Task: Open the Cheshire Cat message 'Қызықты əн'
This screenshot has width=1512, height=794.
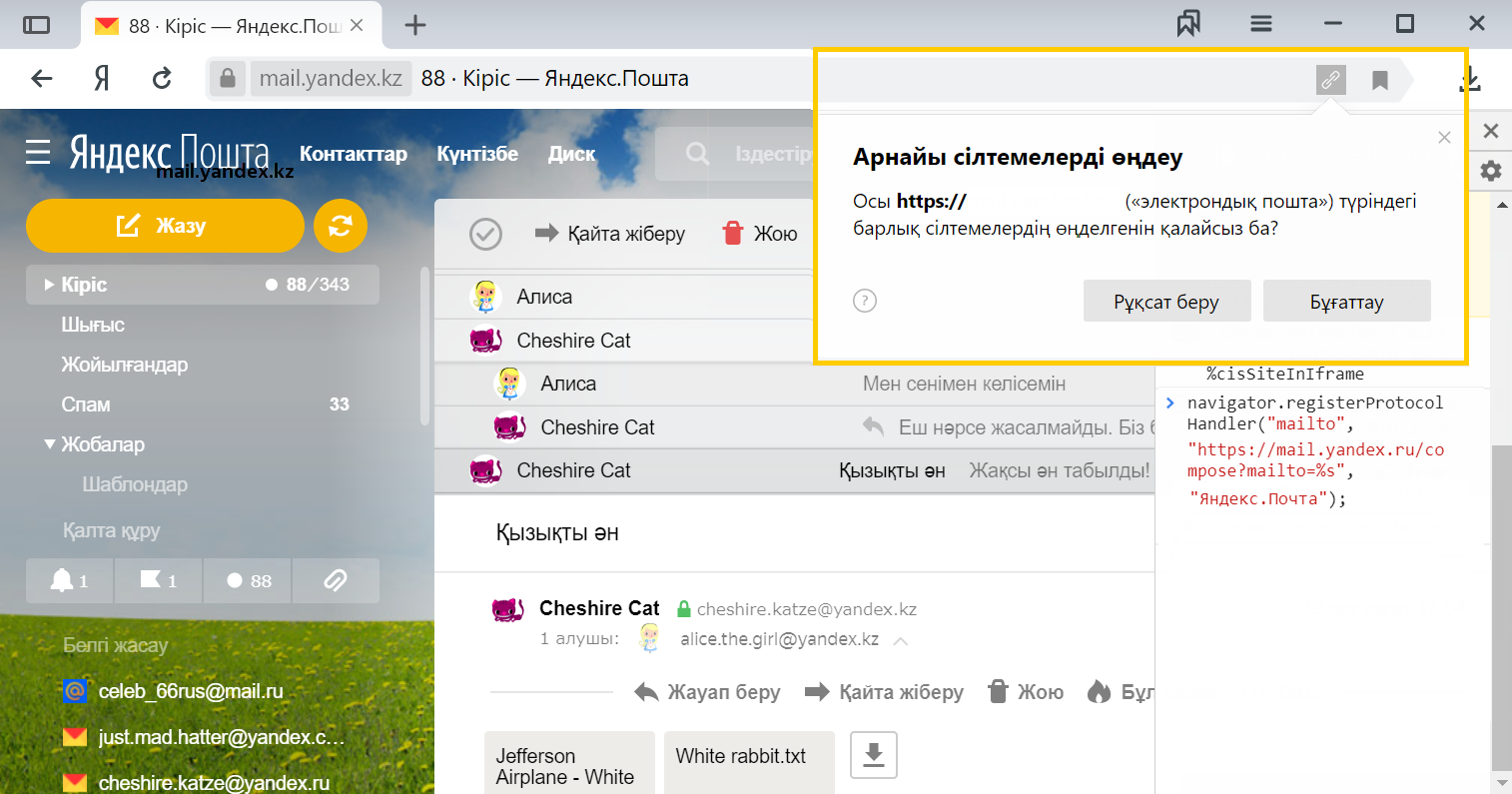Action: 795,470
